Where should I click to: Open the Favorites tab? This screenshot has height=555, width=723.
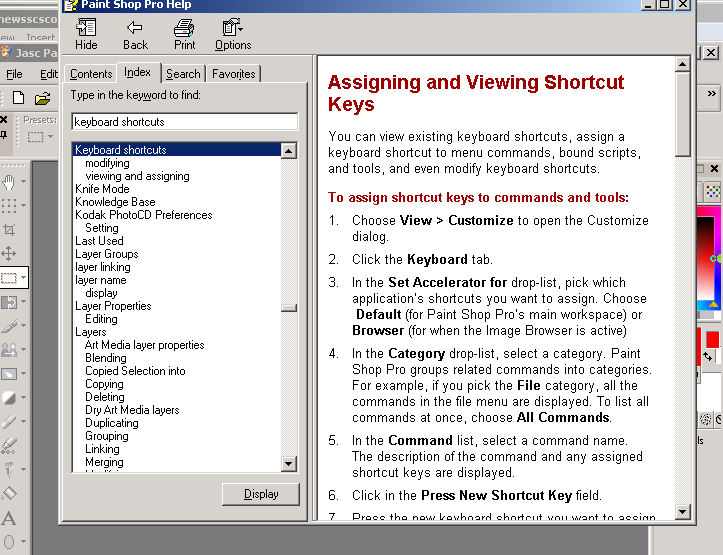(x=233, y=74)
